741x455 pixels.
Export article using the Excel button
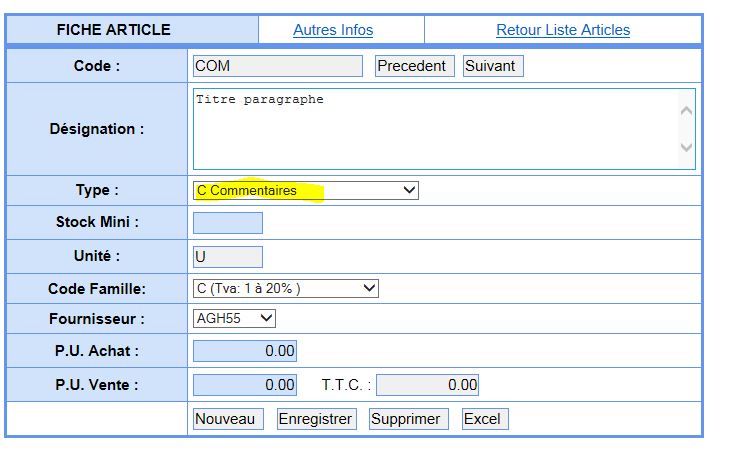pyautogui.click(x=485, y=419)
